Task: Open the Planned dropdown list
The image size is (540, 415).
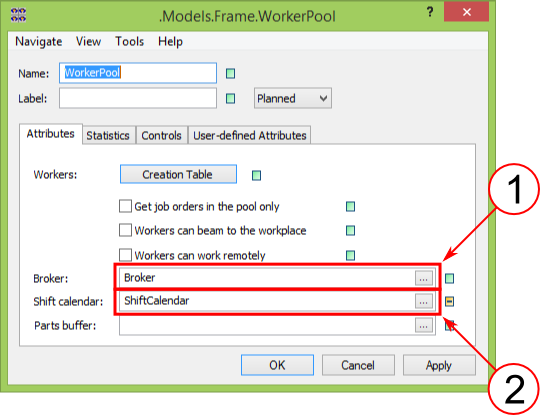Action: [x=293, y=98]
